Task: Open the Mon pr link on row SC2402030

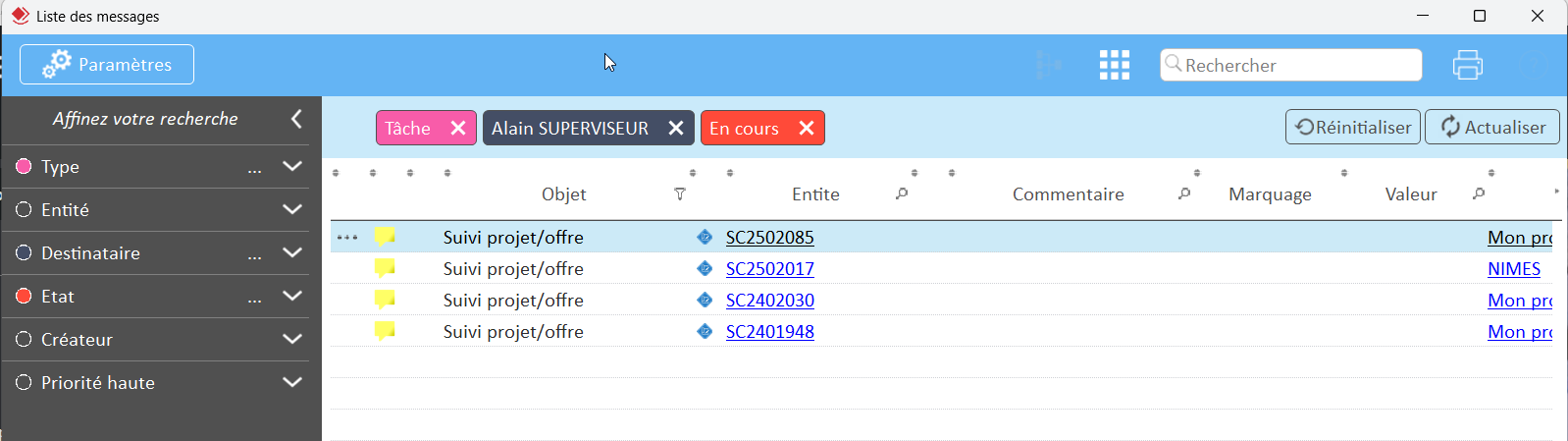Action: [x=1520, y=301]
